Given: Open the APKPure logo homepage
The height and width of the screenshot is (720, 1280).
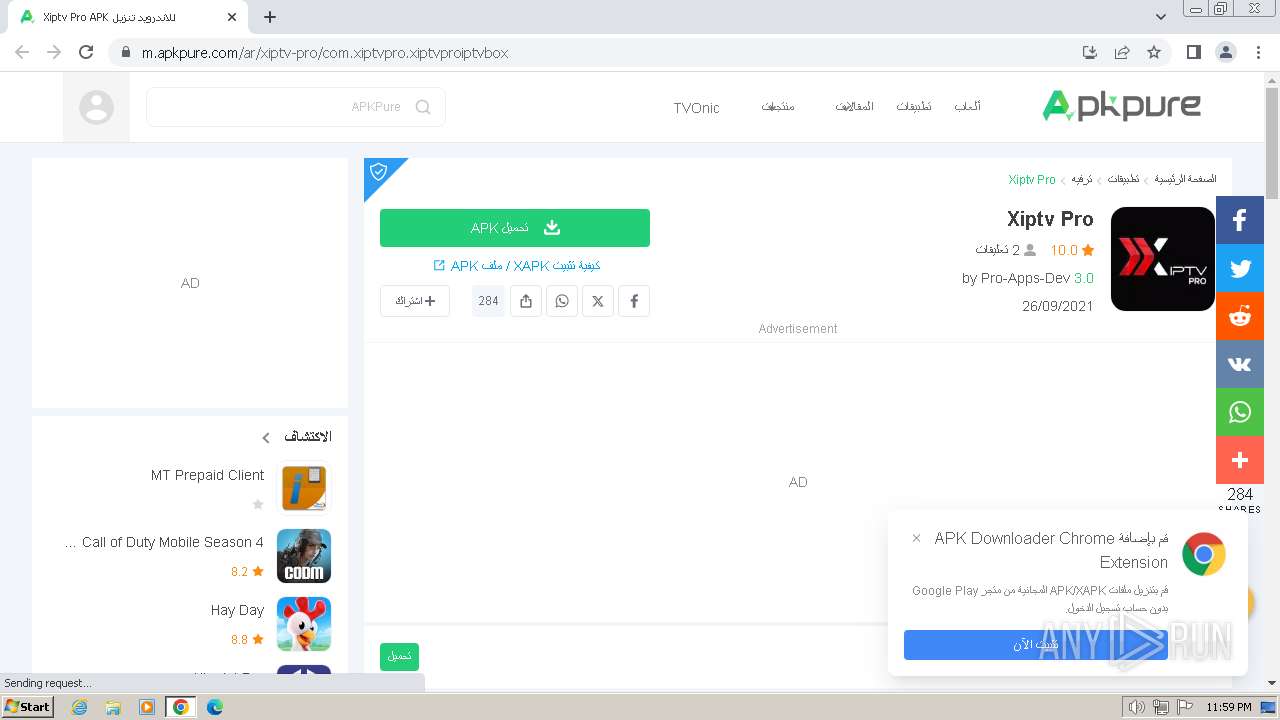Looking at the screenshot, I should (x=1121, y=105).
